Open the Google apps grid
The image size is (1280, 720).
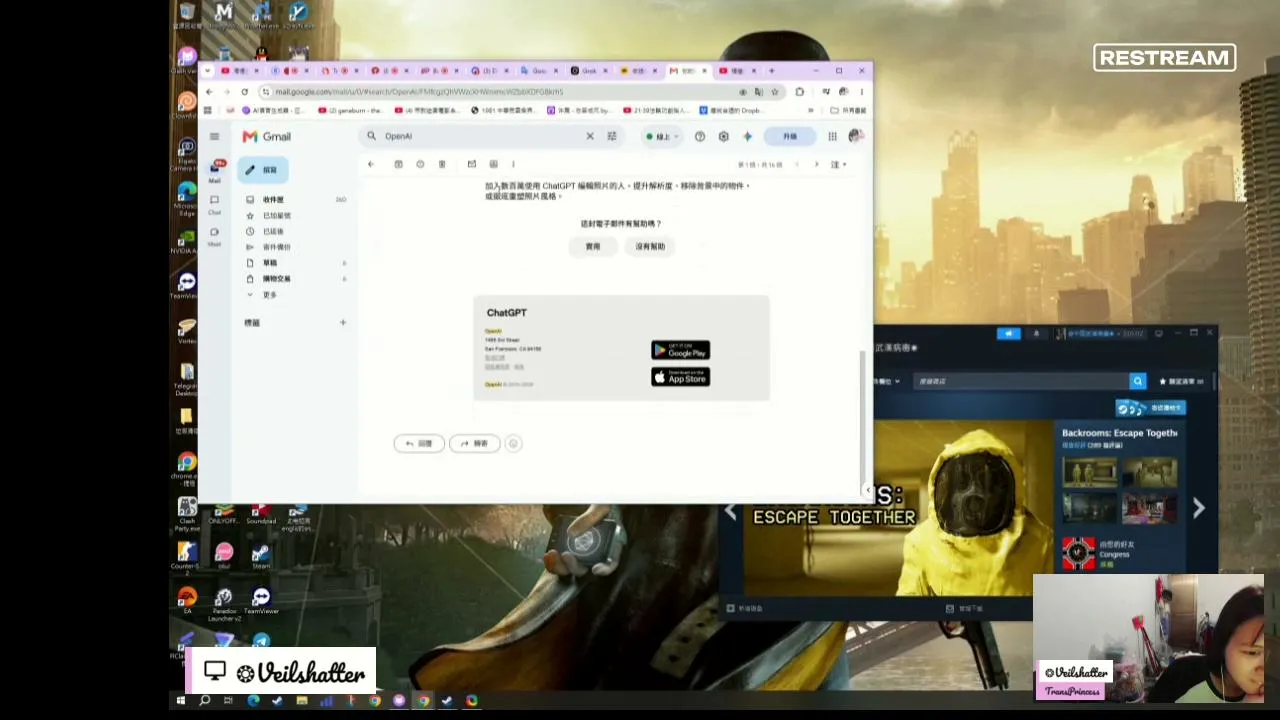tap(832, 136)
